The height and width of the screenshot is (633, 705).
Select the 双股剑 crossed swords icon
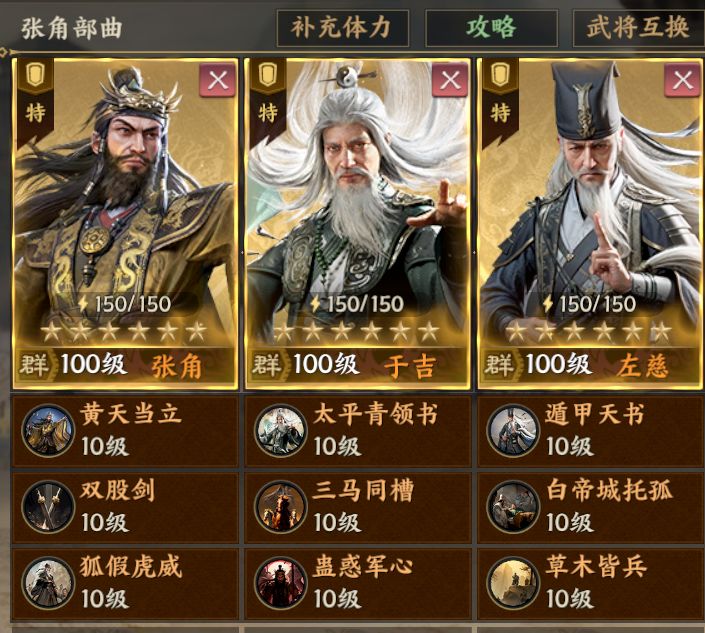pos(48,507)
